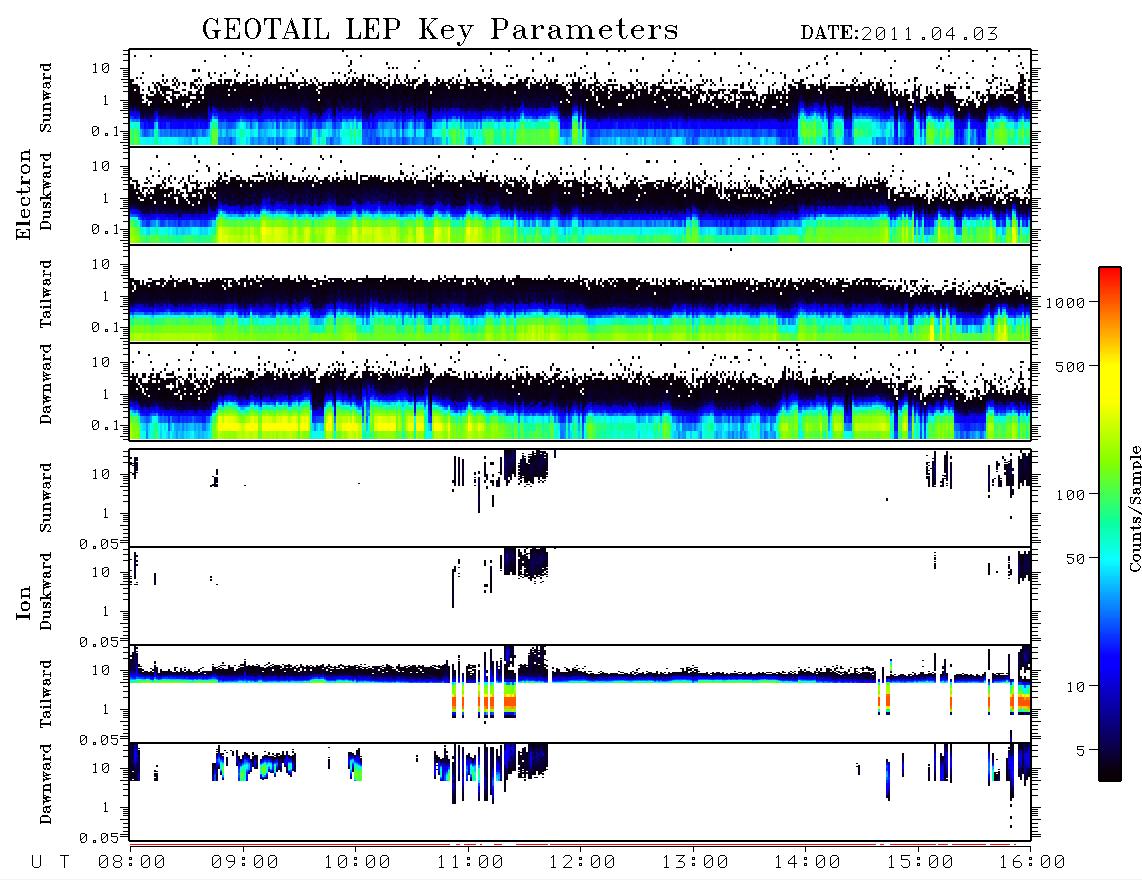Viewport: 1142px width, 880px height.
Task: Click the 1000 colorbar tick value
Action: 1065,303
